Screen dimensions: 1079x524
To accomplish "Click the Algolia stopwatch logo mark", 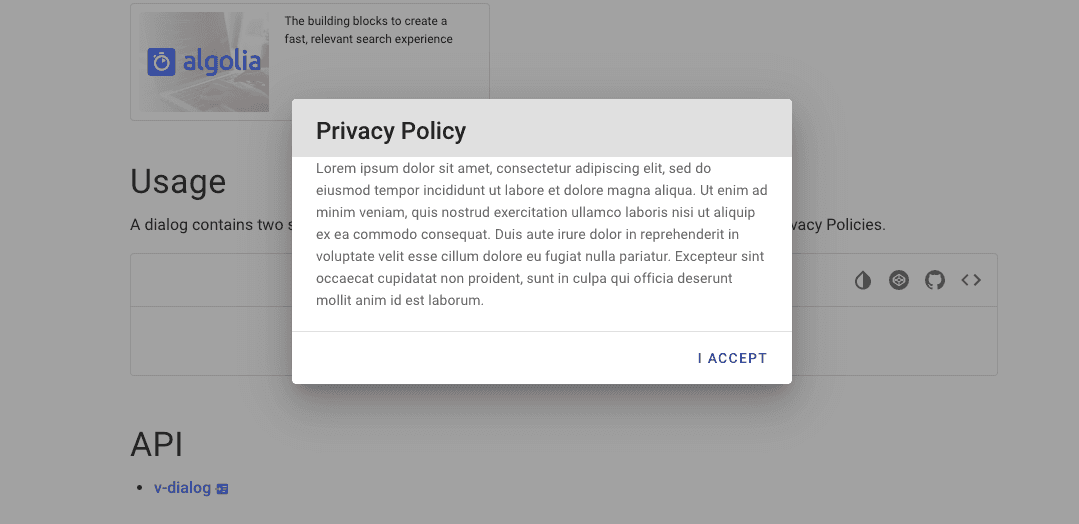I will (x=162, y=62).
